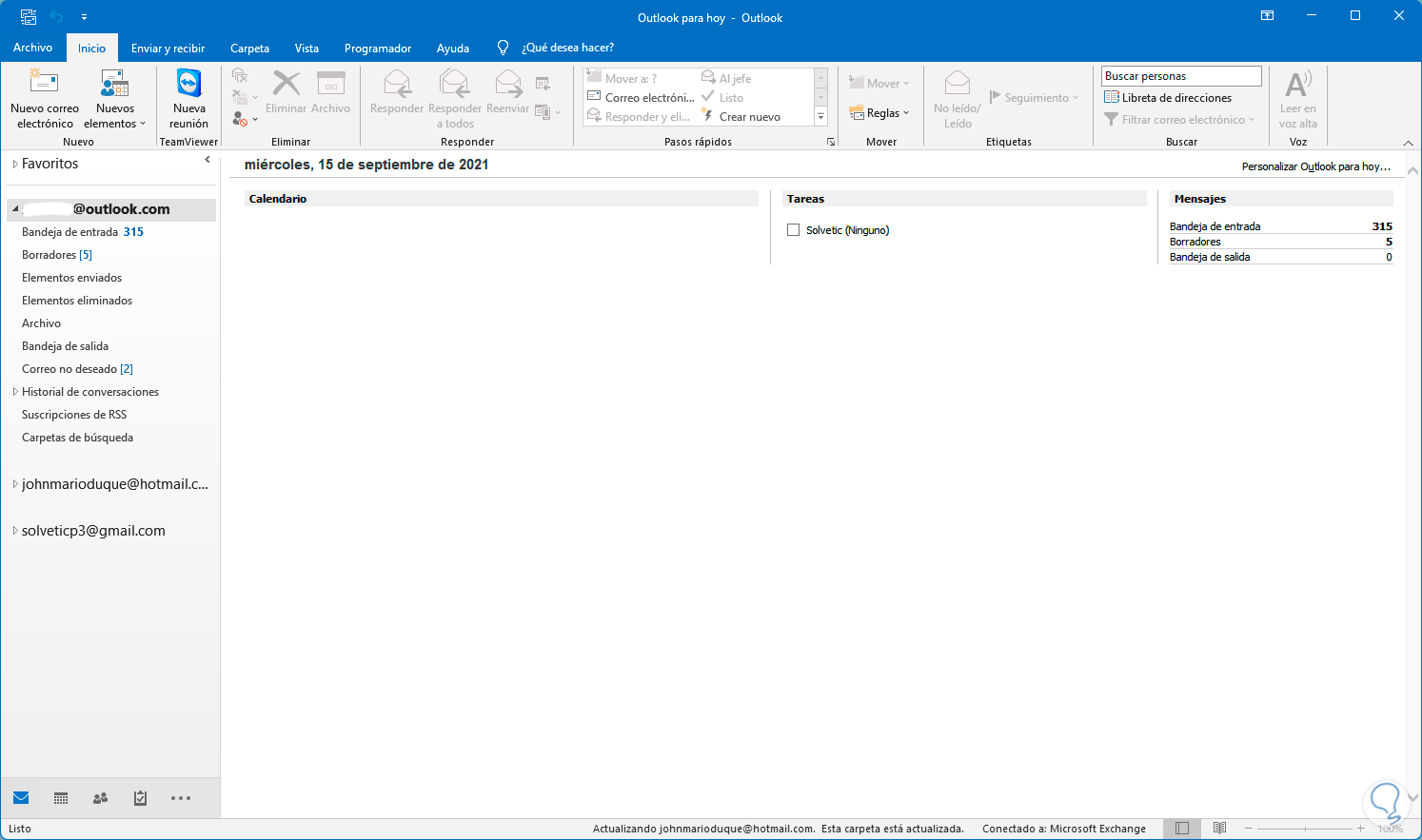Expand the johnmarioduque@hotmail account
This screenshot has height=840, width=1422.
15,484
